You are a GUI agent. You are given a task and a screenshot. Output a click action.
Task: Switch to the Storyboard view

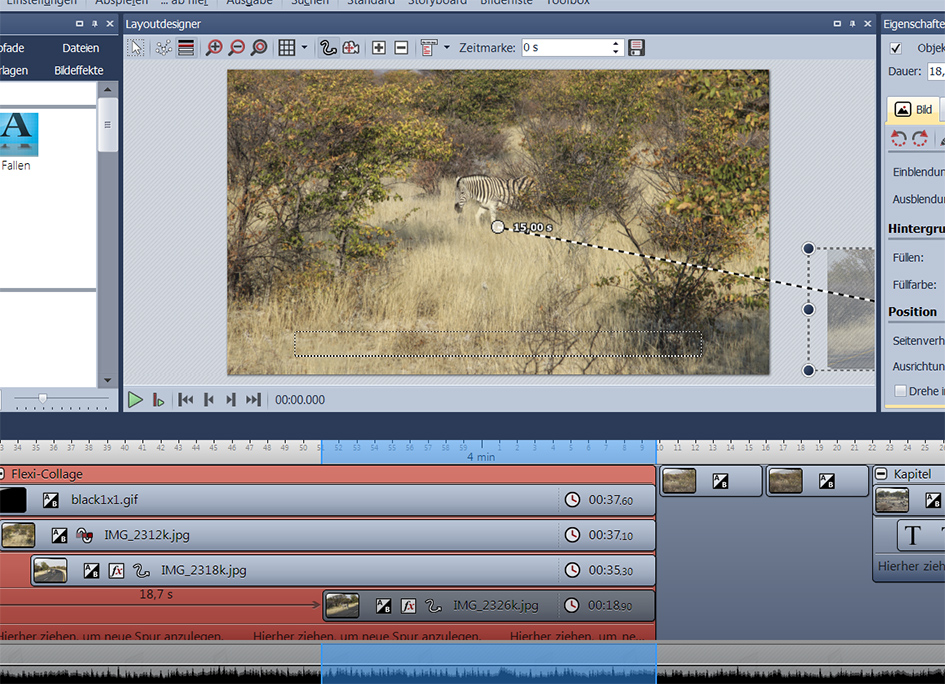click(x=436, y=2)
